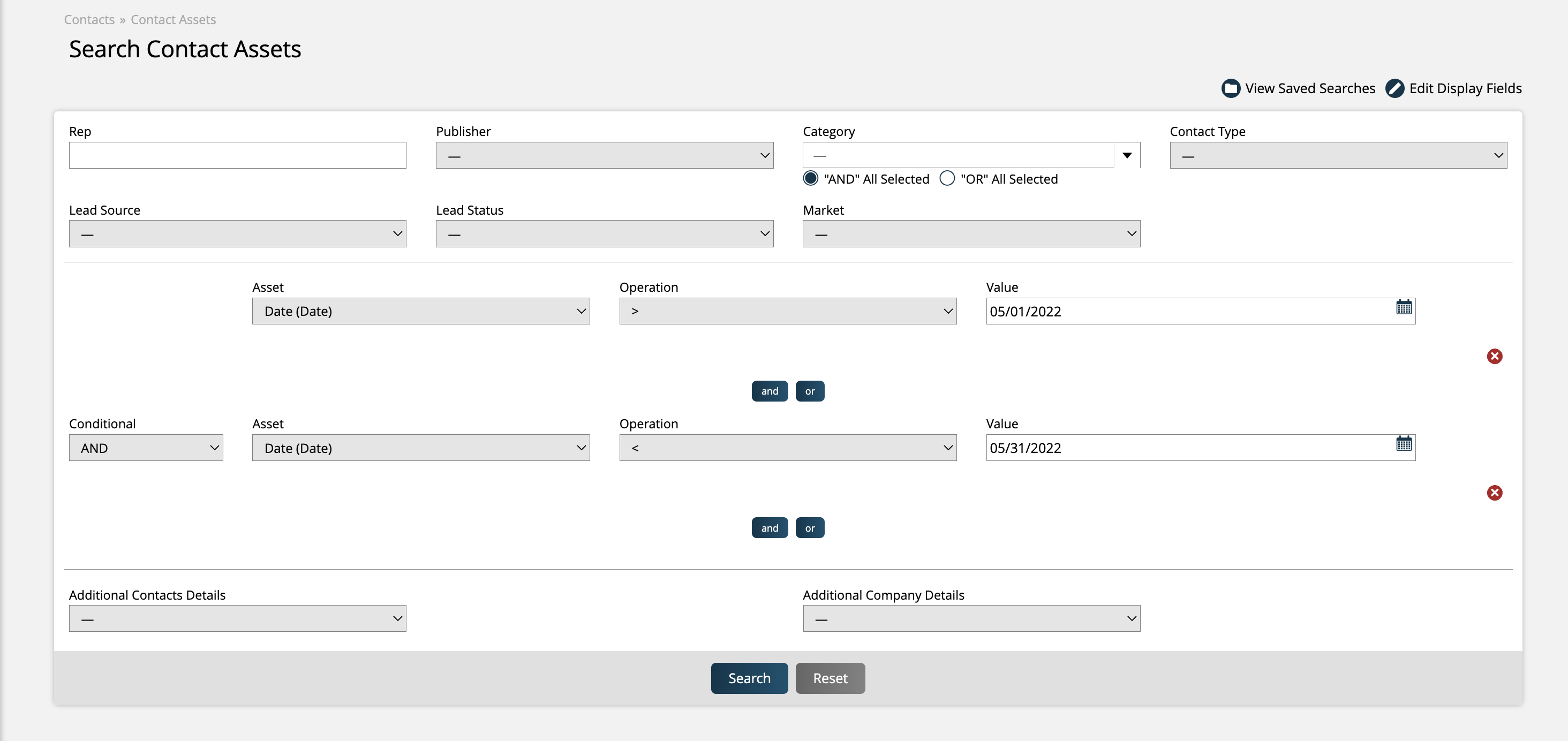Click the "or" button under second condition
This screenshot has height=741, width=1568.
810,528
